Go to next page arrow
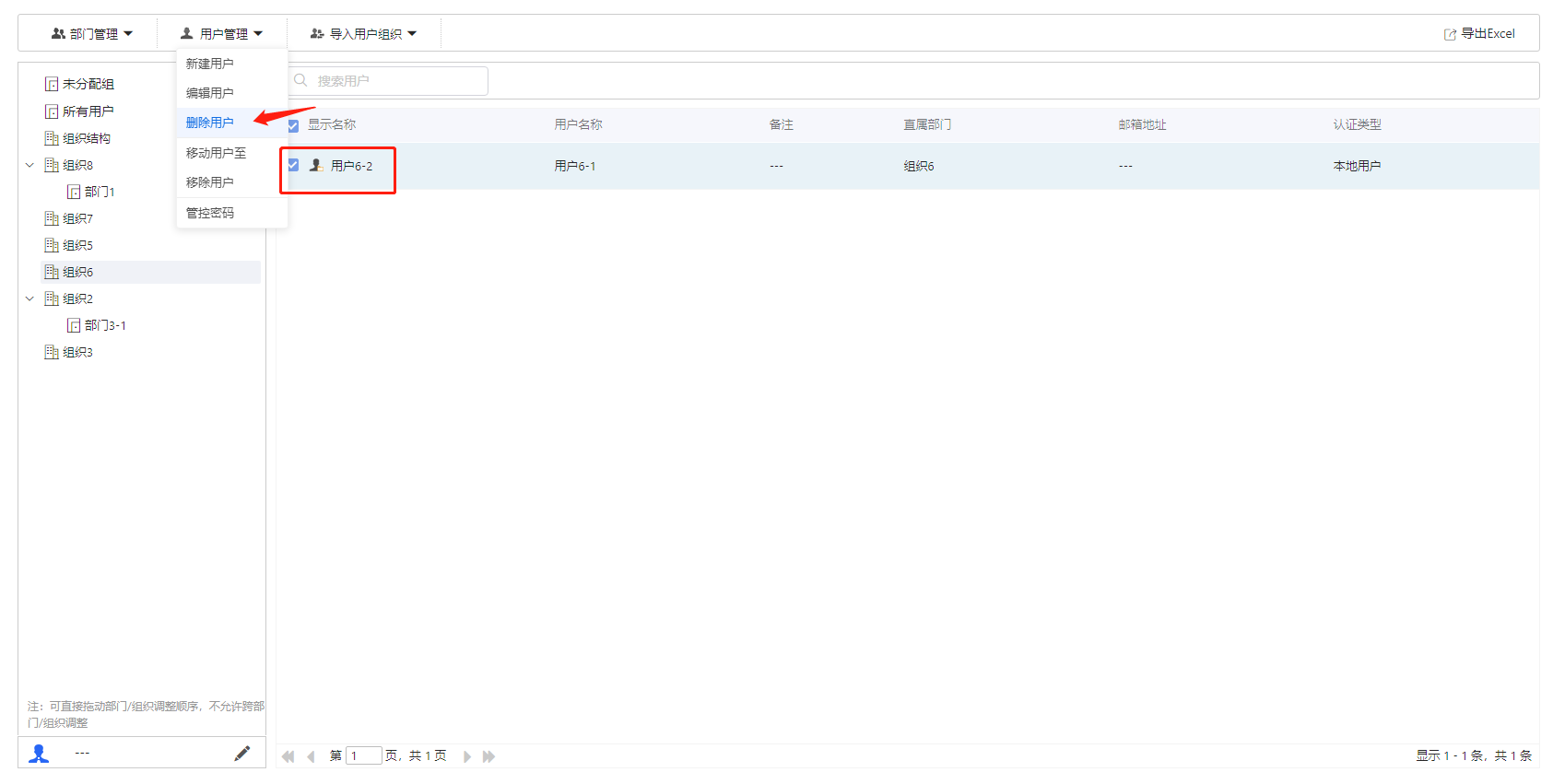This screenshot has height=784, width=1553. [x=467, y=756]
